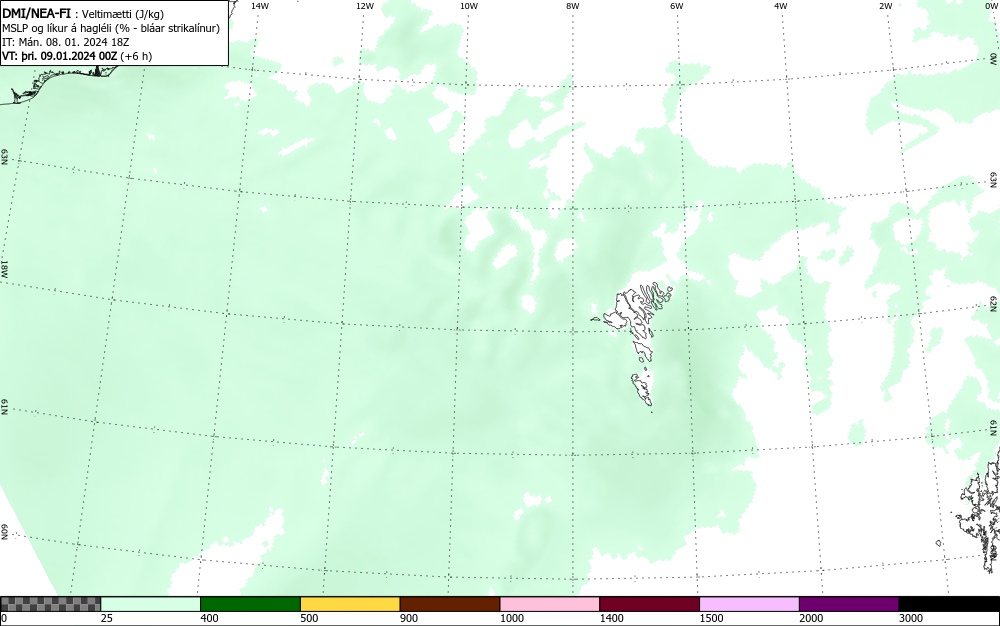Click the '500' legend scale value
Viewport: 1000px width, 626px height.
(309, 618)
